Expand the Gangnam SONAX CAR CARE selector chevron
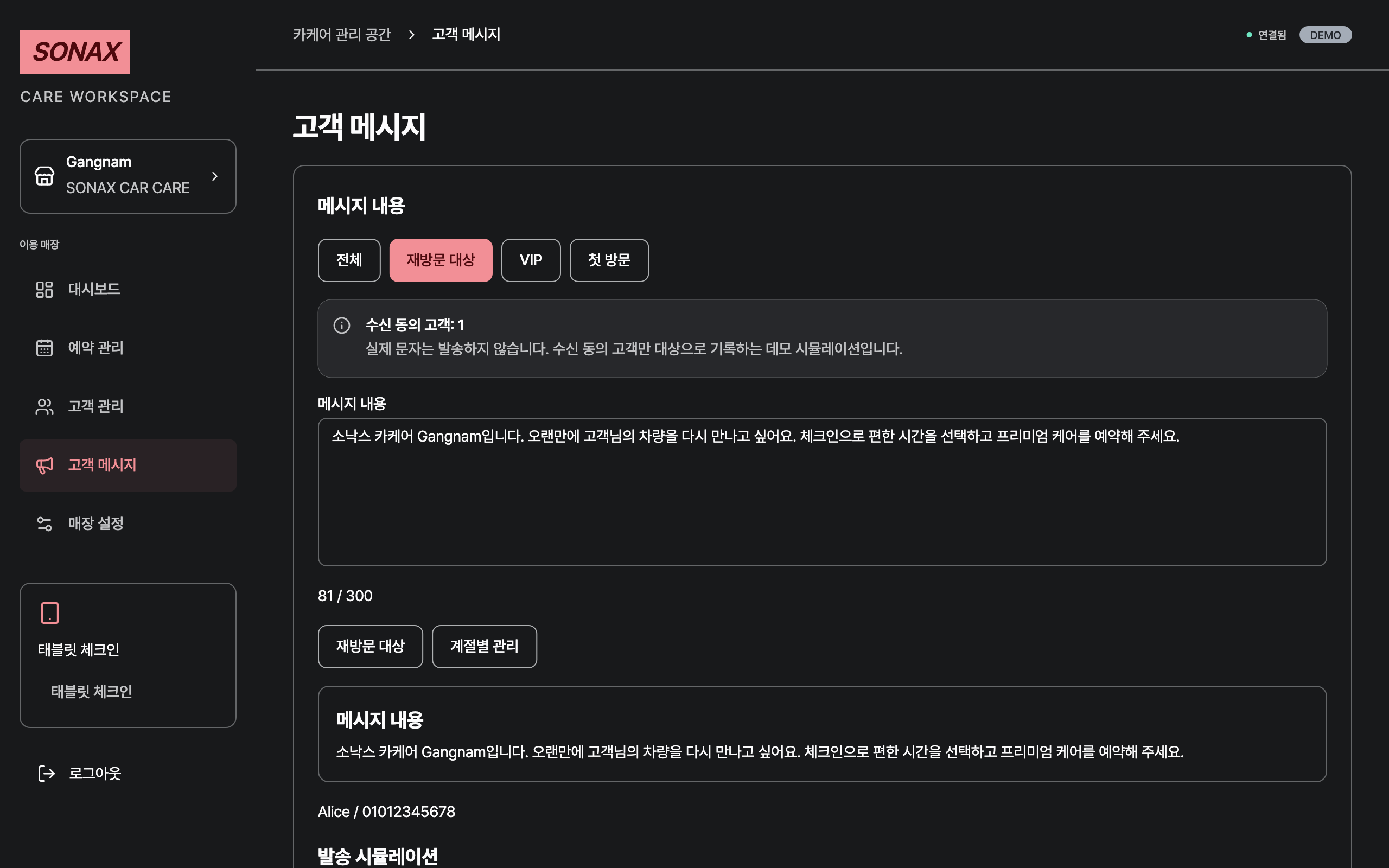Image resolution: width=1389 pixels, height=868 pixels. (x=215, y=176)
